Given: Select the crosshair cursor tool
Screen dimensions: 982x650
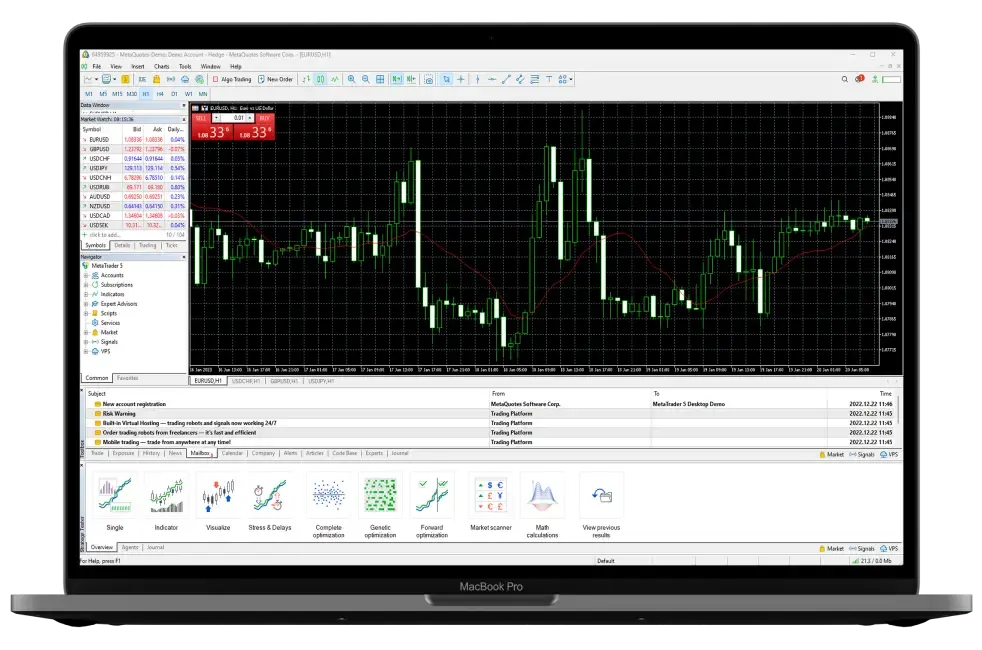Looking at the screenshot, I should [x=461, y=80].
